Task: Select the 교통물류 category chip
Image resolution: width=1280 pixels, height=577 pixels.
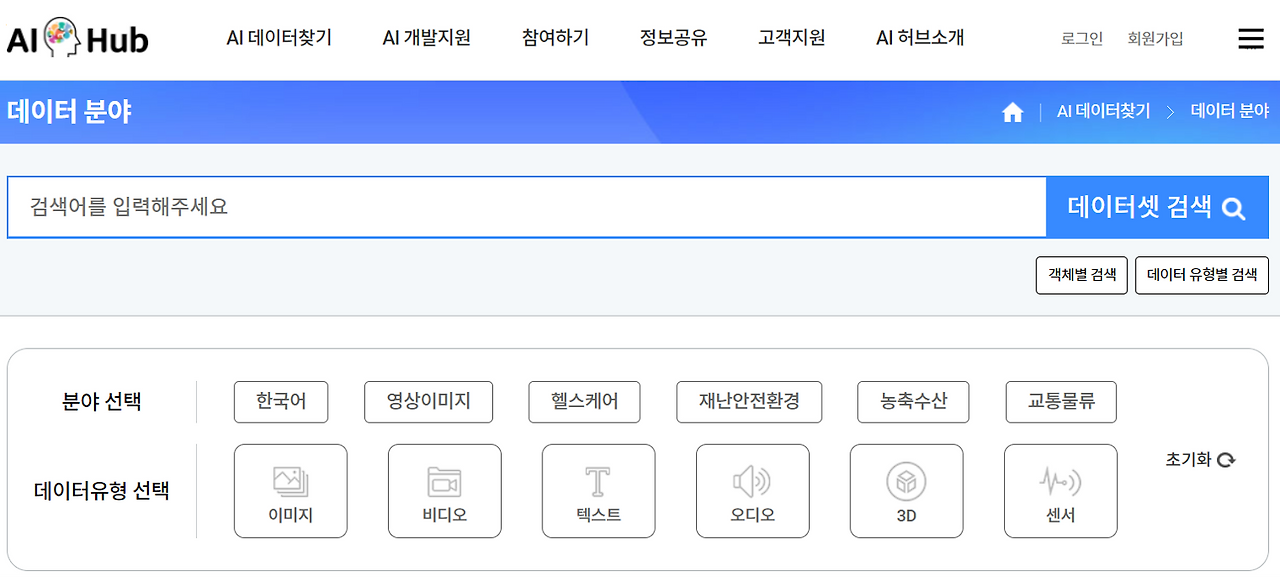Action: (x=1061, y=402)
